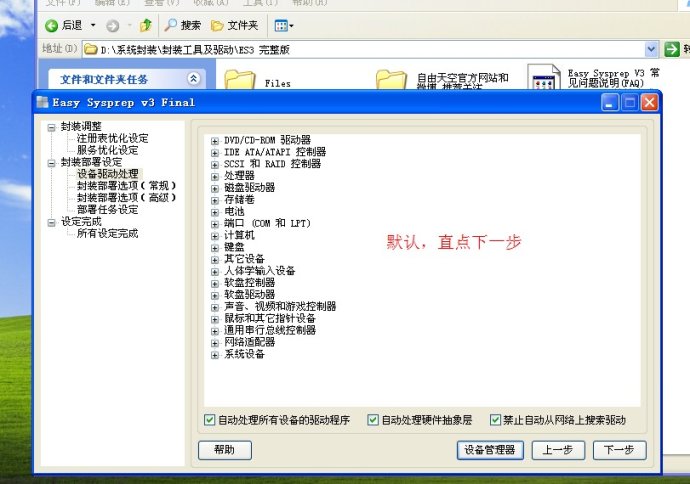
Task: Go up one folder level in Explorer
Action: tap(146, 26)
